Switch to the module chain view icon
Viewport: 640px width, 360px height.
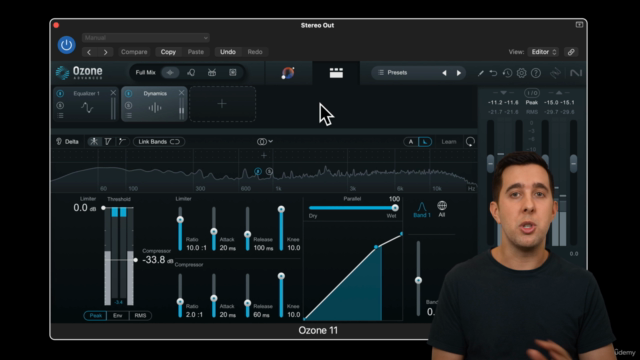[336, 73]
